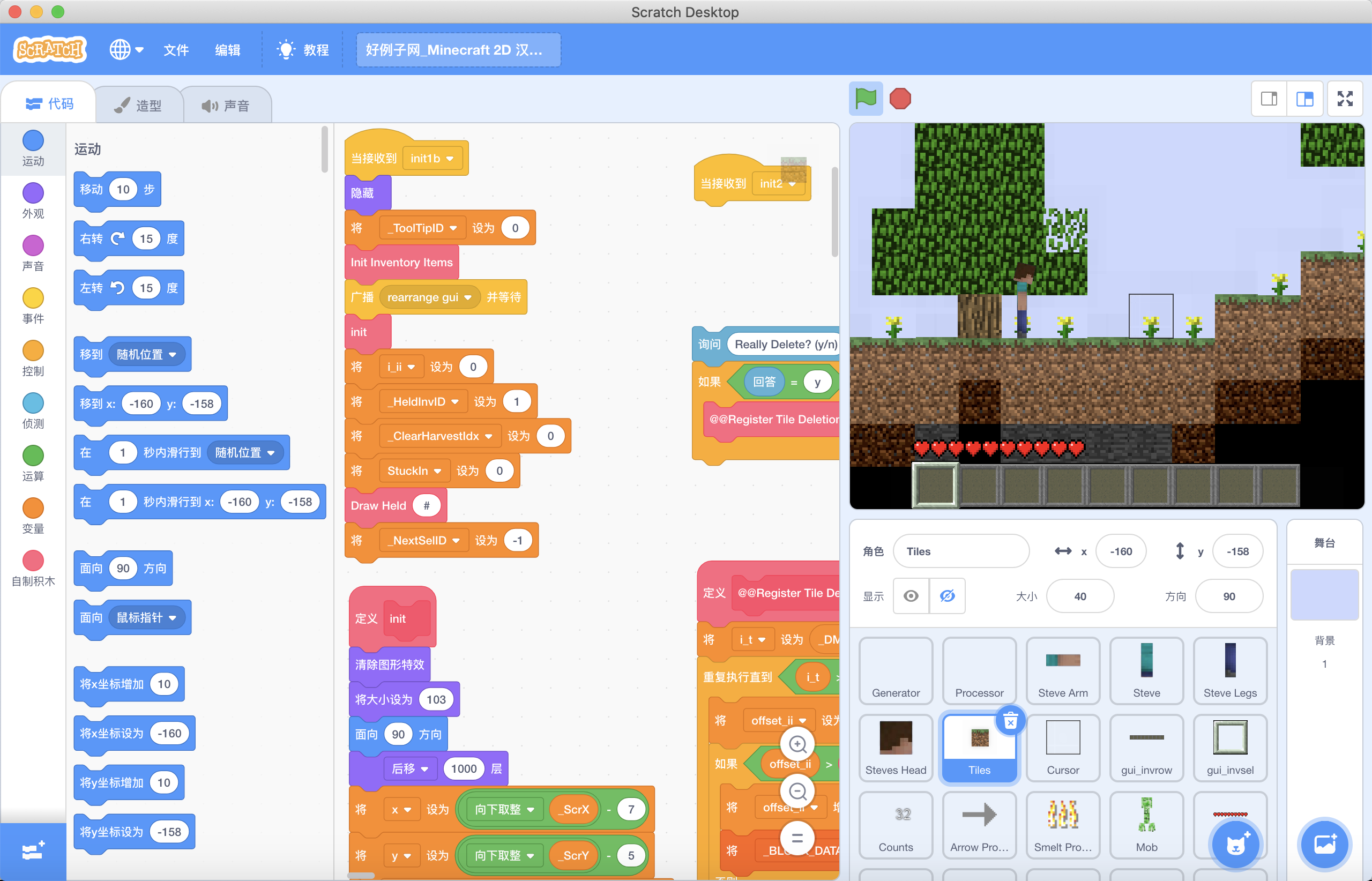The width and height of the screenshot is (1372, 881).
Task: Select the 事件 block category
Action: pos(33,306)
